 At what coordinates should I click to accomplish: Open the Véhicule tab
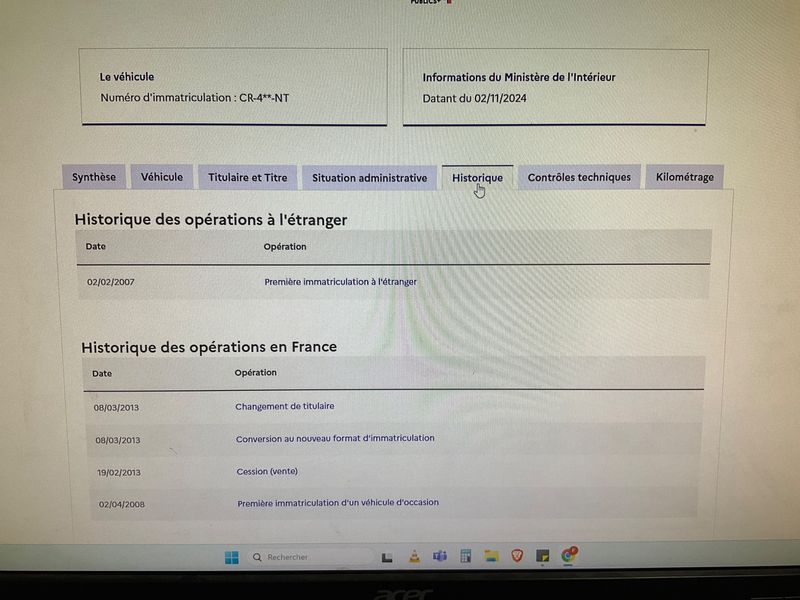[x=162, y=177]
